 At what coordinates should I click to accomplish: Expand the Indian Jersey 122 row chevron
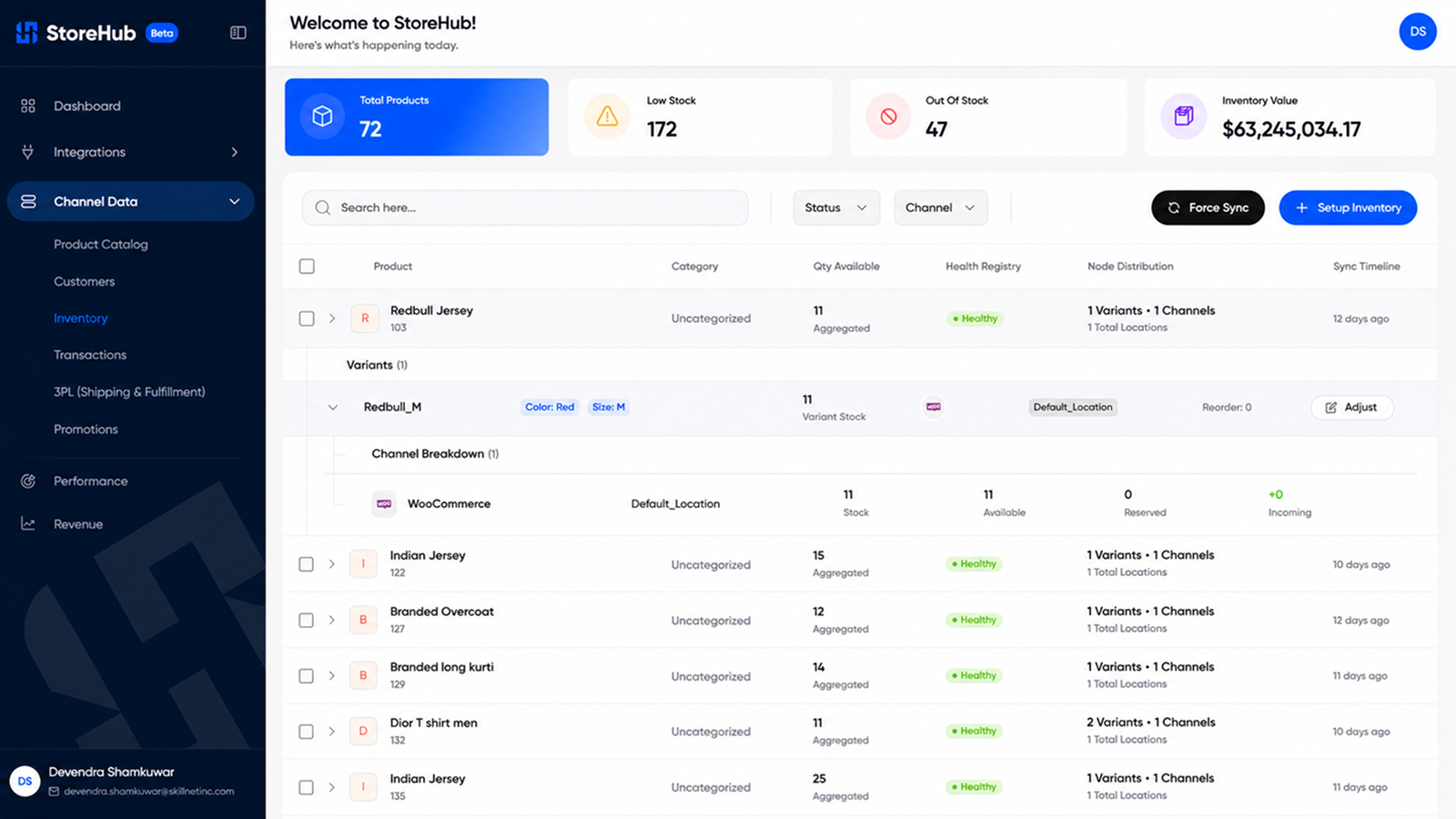click(331, 564)
